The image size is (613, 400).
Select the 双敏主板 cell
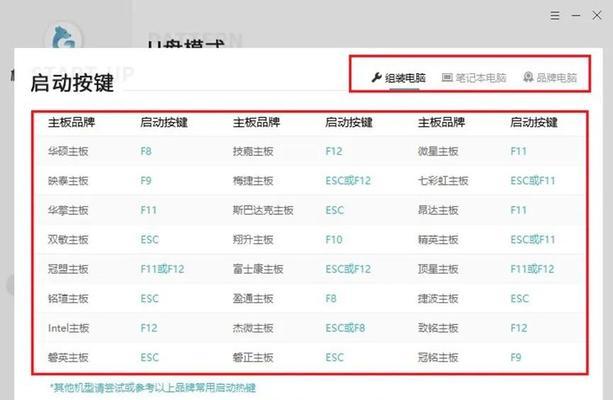pos(68,240)
